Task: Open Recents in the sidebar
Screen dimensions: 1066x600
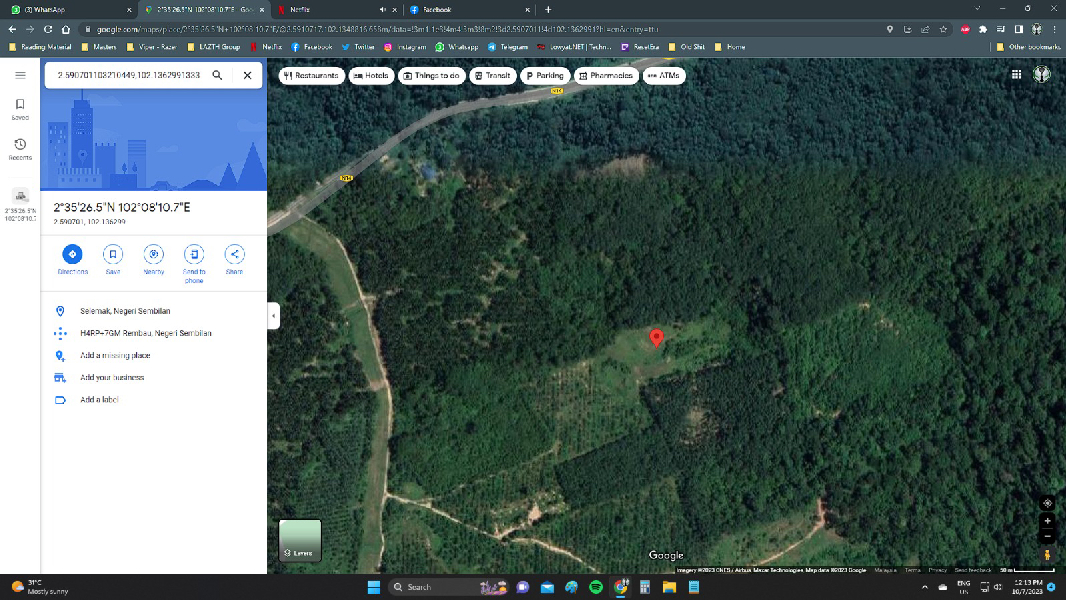Action: [x=20, y=149]
